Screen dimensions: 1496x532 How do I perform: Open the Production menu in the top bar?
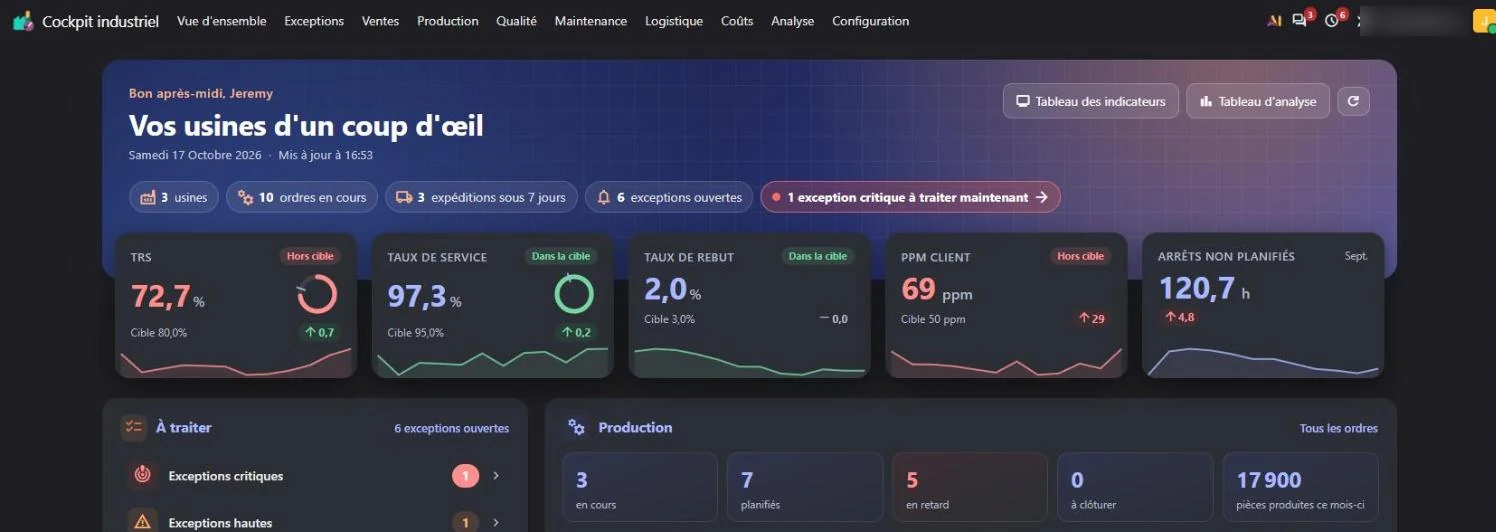[x=448, y=21]
